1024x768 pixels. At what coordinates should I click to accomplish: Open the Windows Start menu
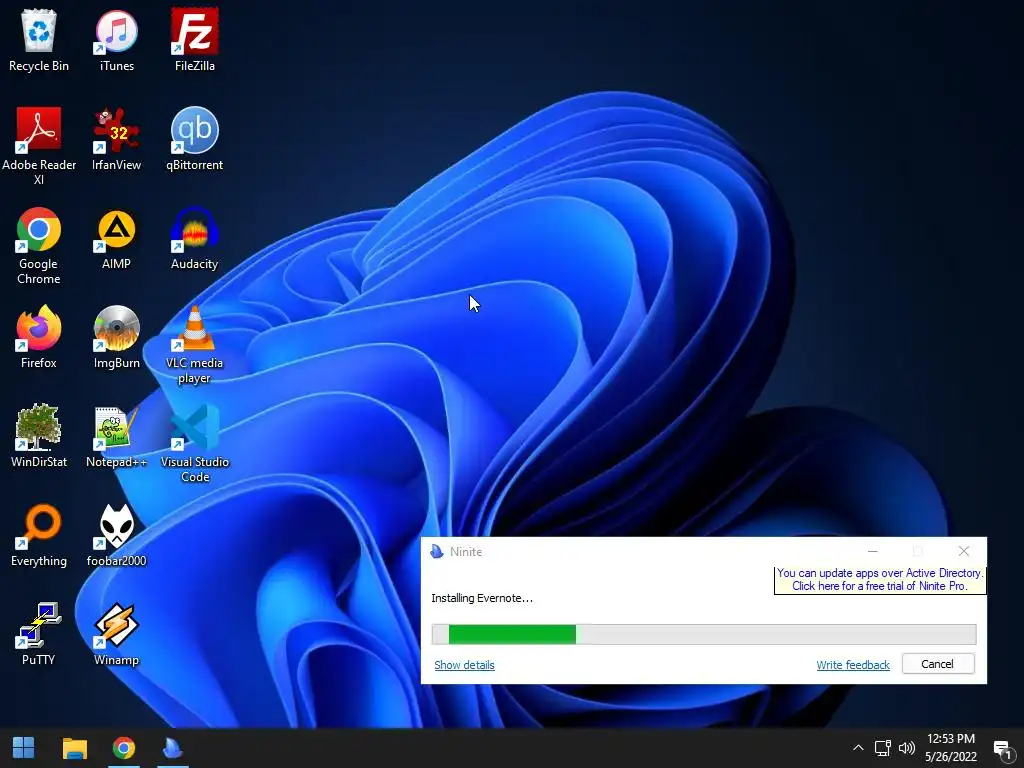[x=24, y=748]
